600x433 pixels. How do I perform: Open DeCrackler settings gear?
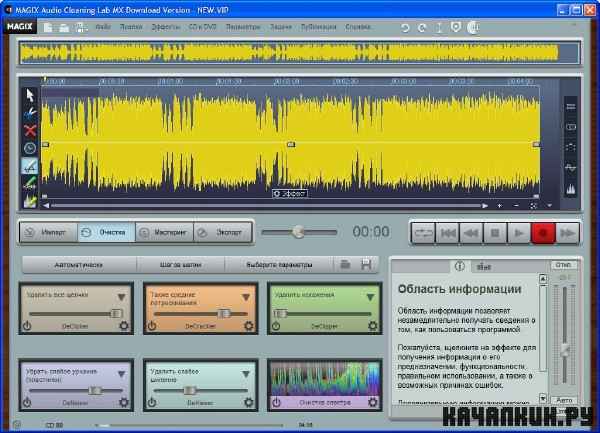[x=248, y=326]
